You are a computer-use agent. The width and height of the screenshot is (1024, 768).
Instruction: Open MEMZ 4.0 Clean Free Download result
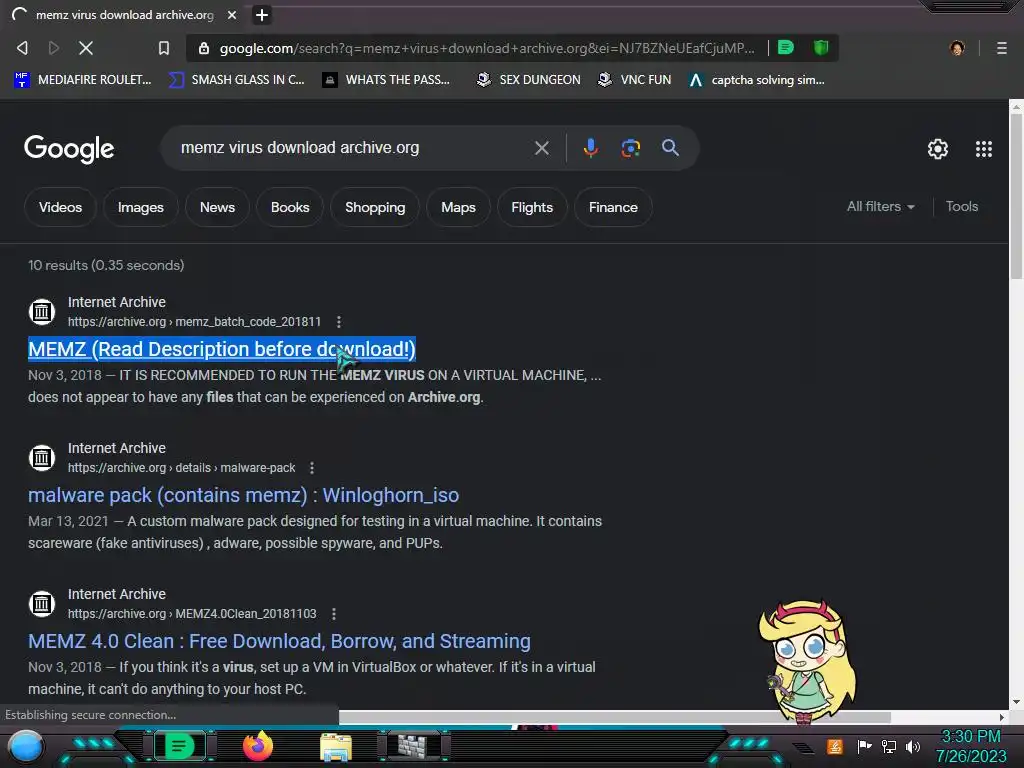279,641
